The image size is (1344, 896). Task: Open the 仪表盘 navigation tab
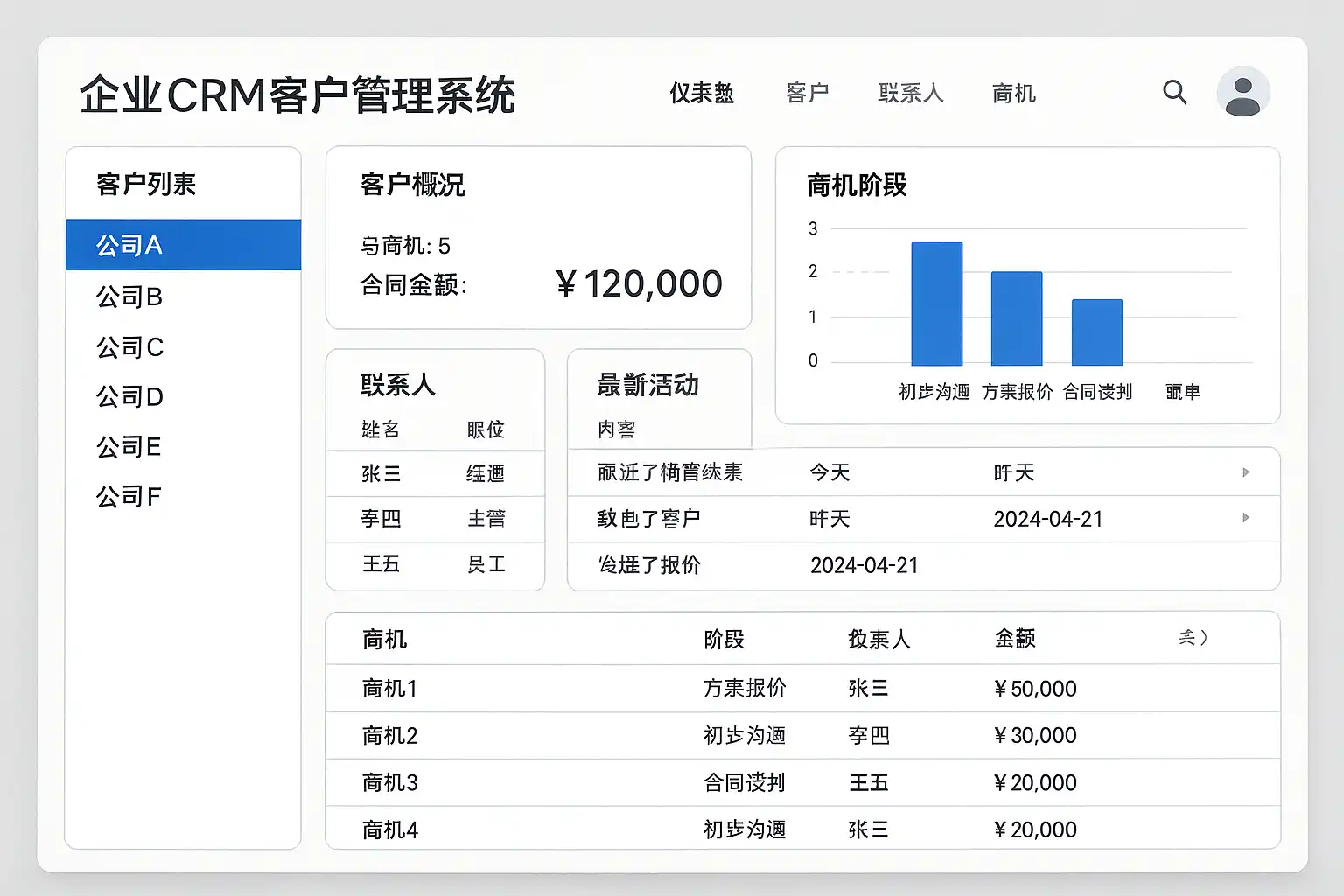click(x=702, y=93)
